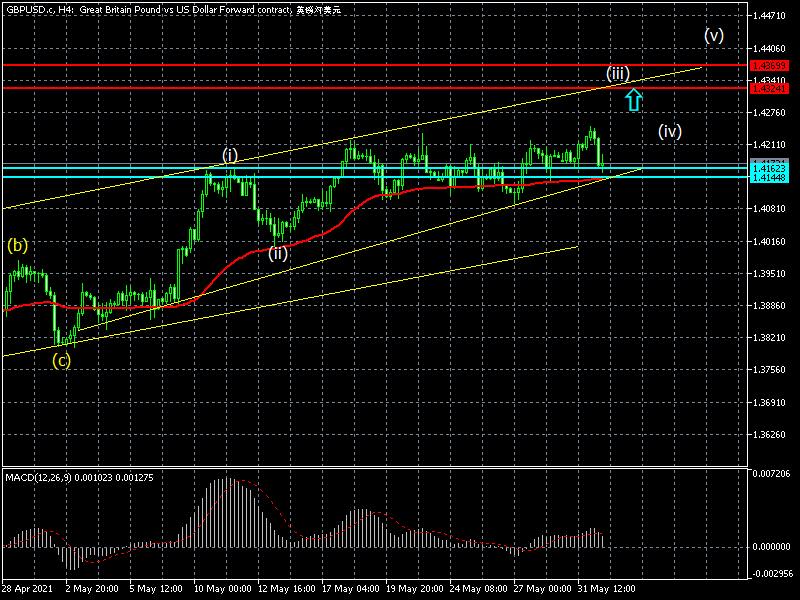Select the wave (iii) label
The width and height of the screenshot is (800, 600).
(x=618, y=73)
